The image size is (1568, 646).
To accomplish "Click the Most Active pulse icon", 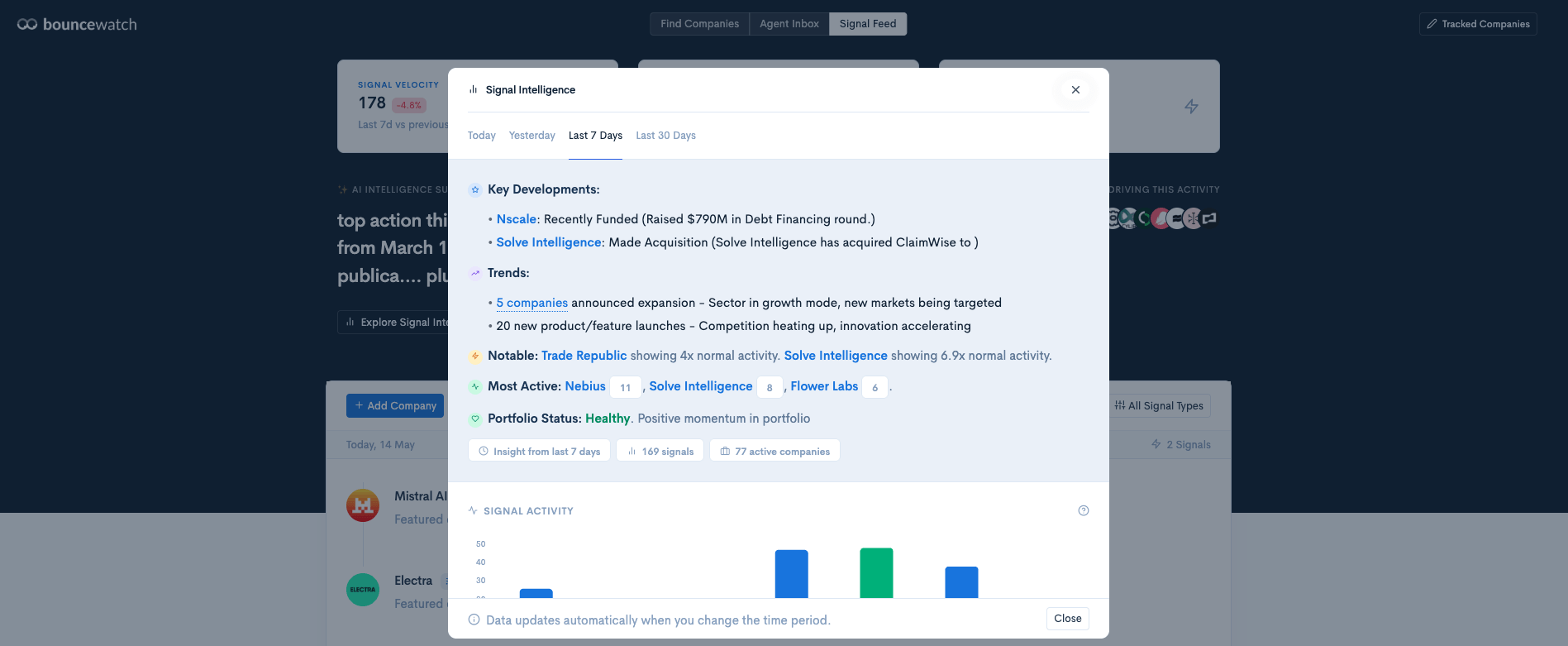I will tap(475, 386).
